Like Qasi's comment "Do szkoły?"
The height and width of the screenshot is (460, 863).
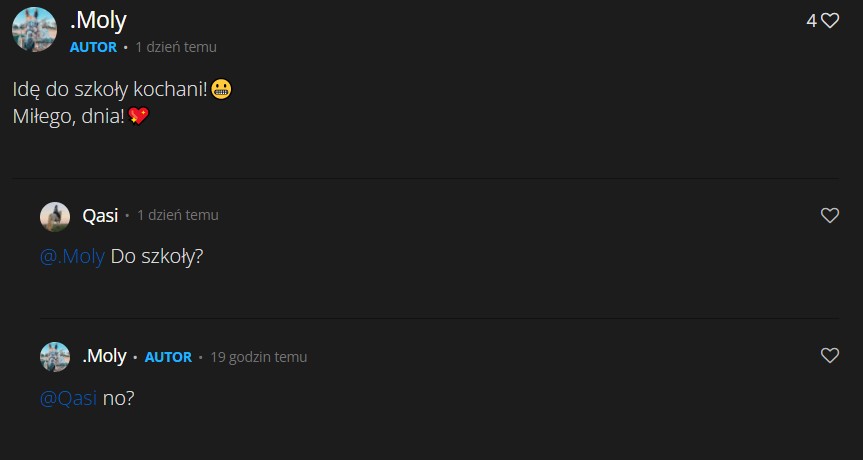pyautogui.click(x=829, y=215)
